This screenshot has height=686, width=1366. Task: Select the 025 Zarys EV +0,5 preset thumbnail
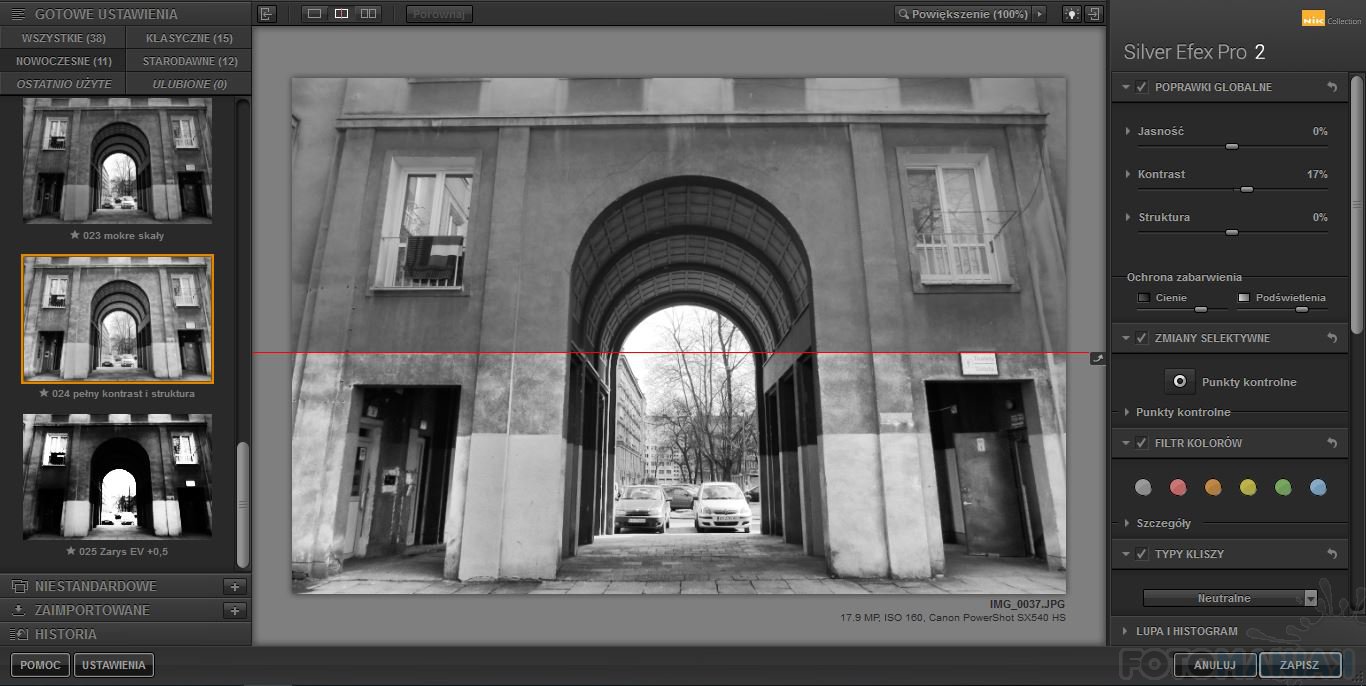pos(117,477)
